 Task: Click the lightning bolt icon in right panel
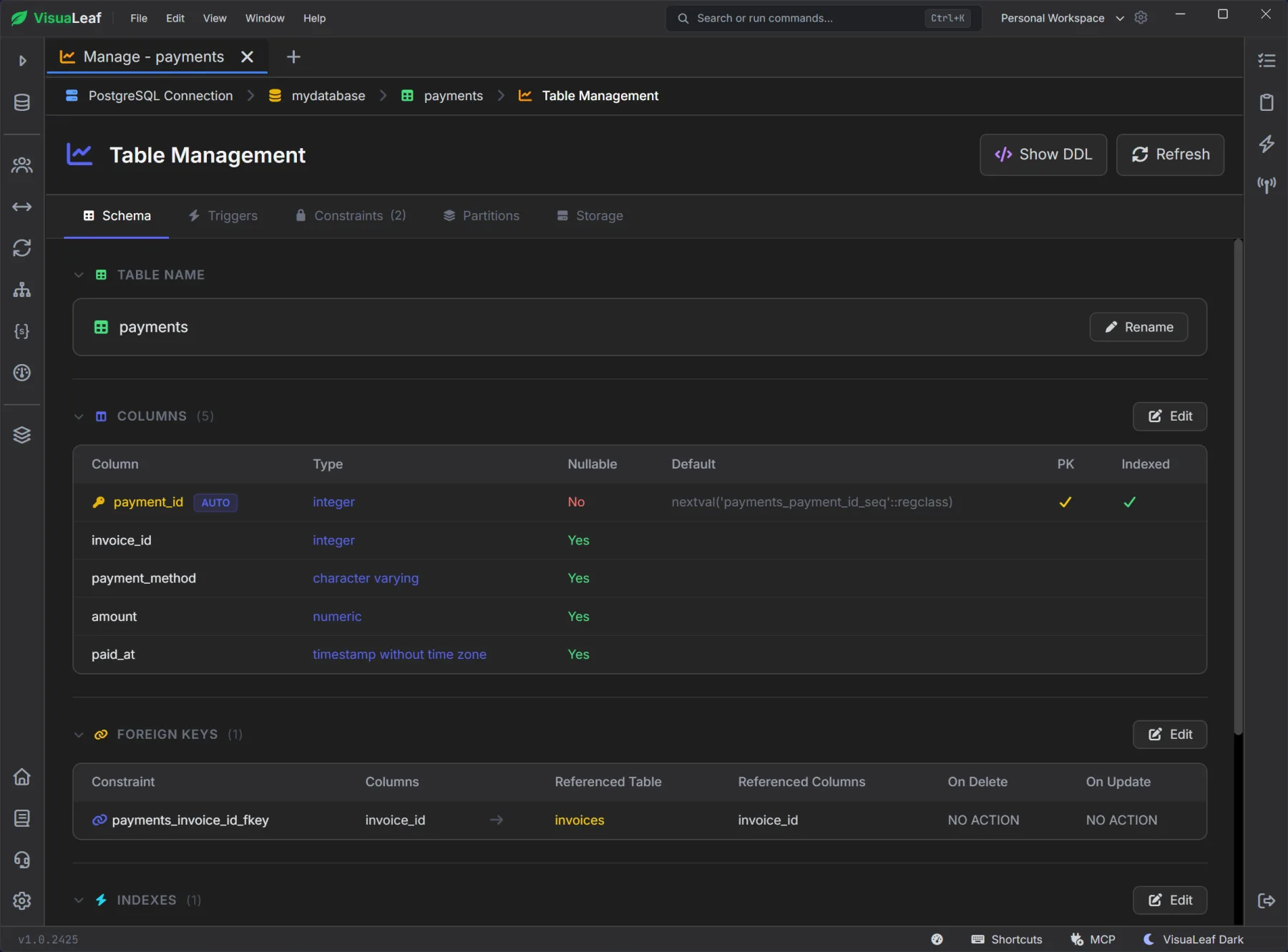click(1267, 144)
